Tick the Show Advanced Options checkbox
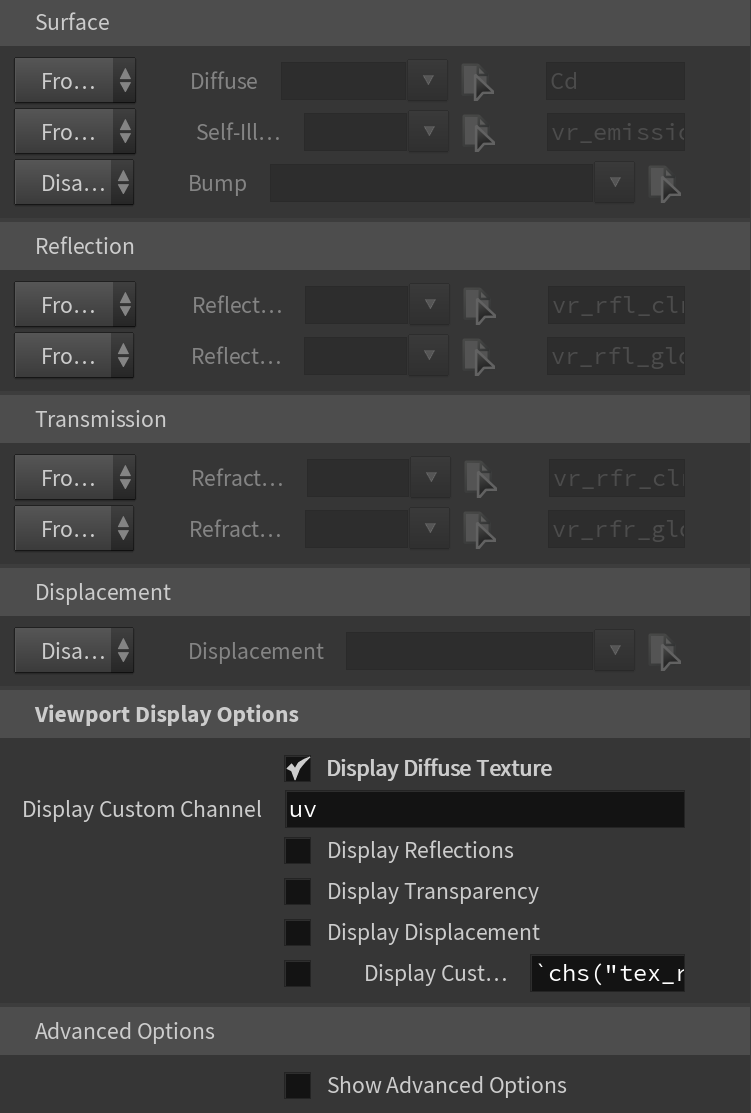Image resolution: width=751 pixels, height=1113 pixels. [297, 1085]
